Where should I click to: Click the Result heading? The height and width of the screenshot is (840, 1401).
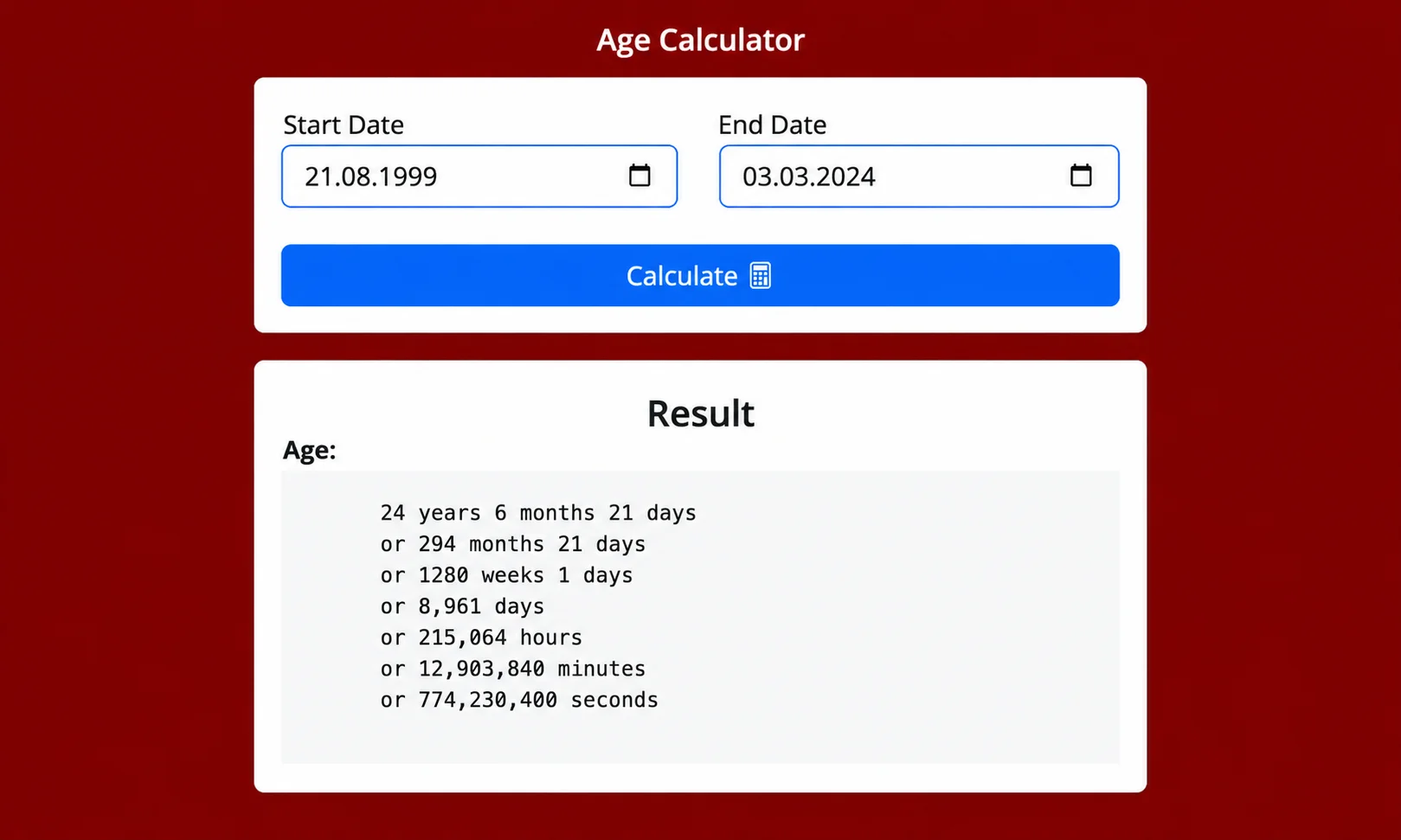click(700, 414)
